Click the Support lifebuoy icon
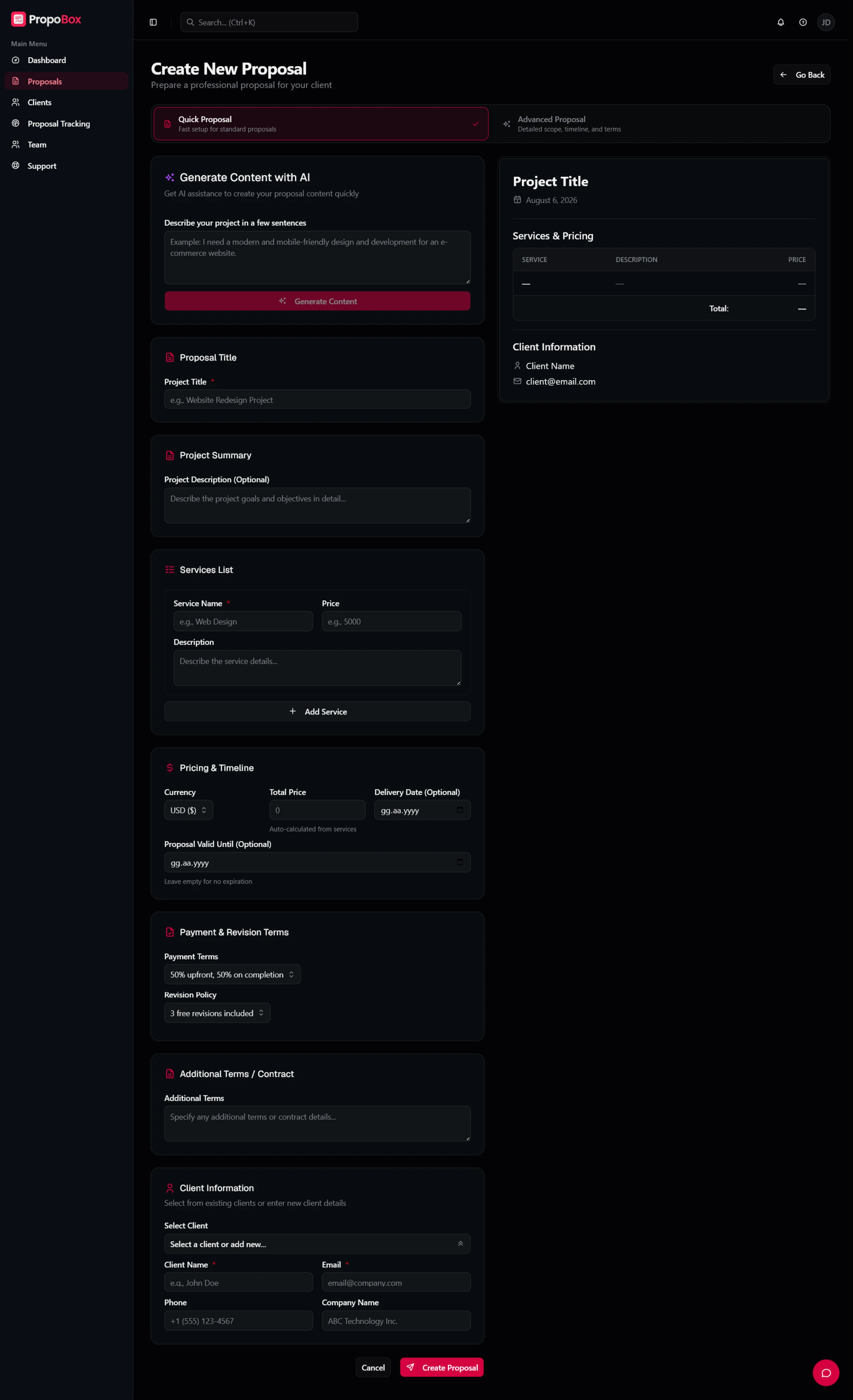The width and height of the screenshot is (853, 1400). coord(16,165)
